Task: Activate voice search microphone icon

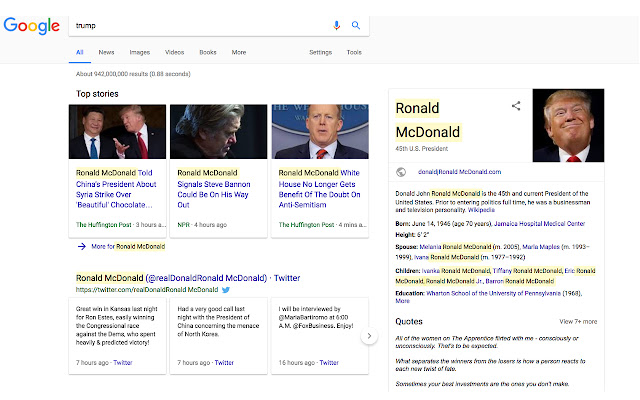Action: (336, 25)
